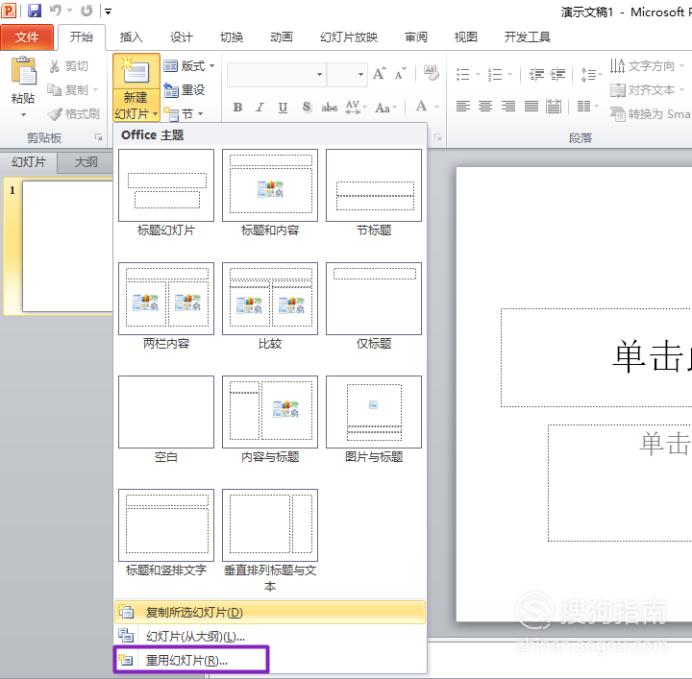Align text right

coord(508,106)
